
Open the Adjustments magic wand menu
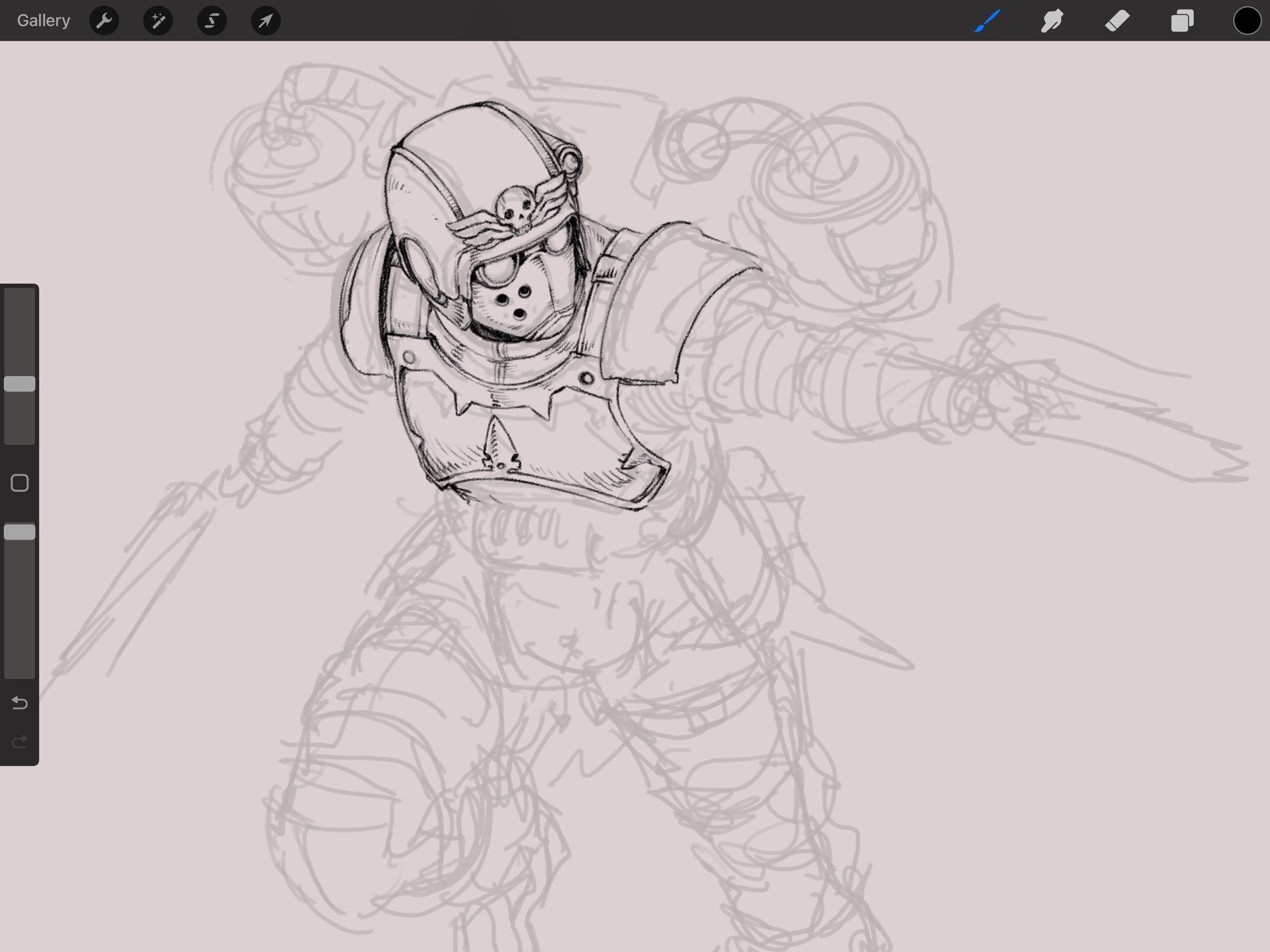(158, 20)
